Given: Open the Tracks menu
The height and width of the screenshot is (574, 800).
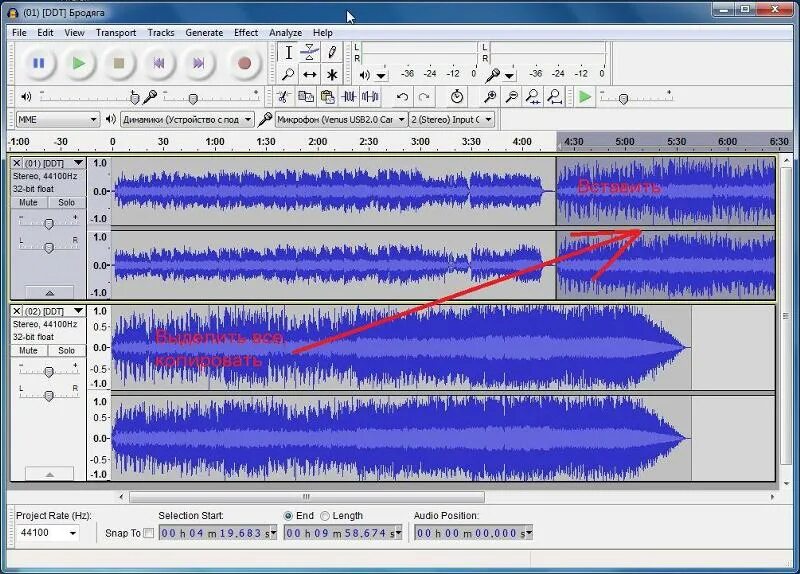Looking at the screenshot, I should (x=161, y=33).
